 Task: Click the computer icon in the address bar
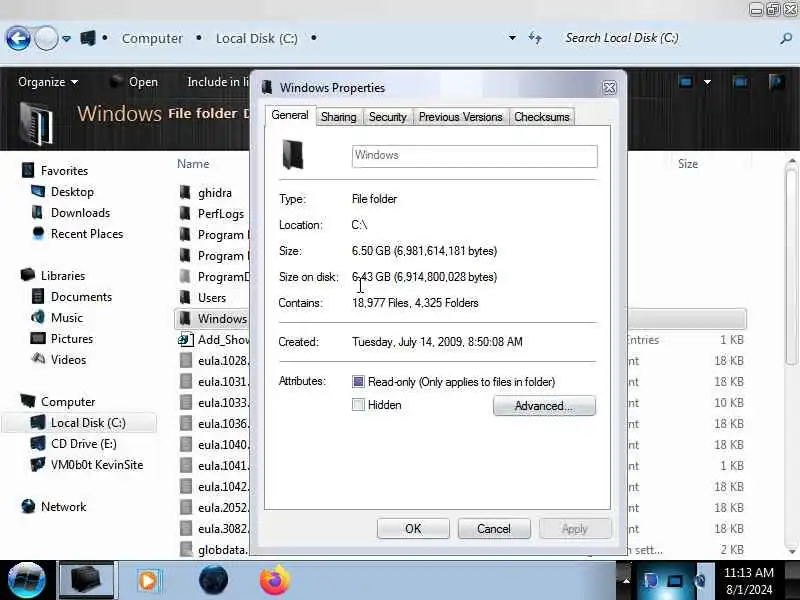88,38
